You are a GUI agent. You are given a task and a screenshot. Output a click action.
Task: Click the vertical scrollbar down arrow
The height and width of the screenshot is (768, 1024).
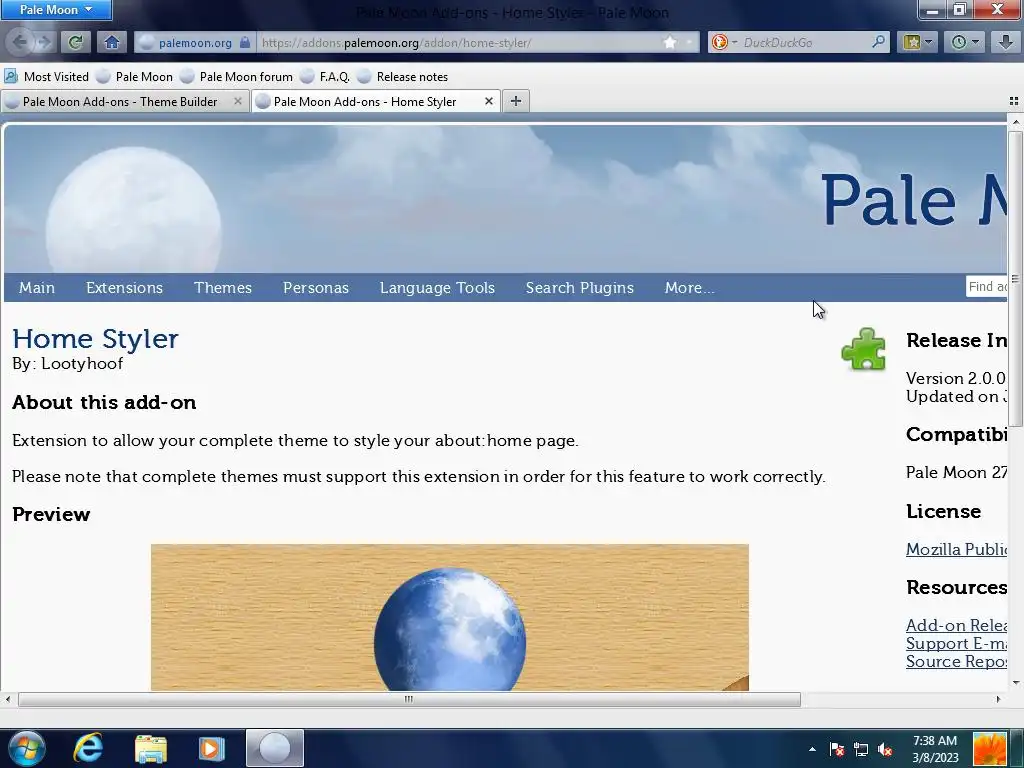(1016, 683)
